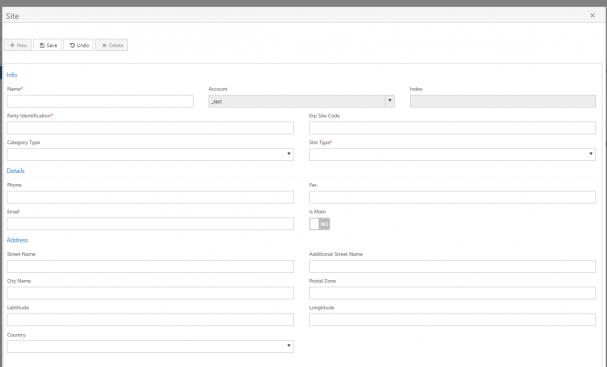607x367 pixels.
Task: Toggle the Is Main switch
Action: [319, 224]
